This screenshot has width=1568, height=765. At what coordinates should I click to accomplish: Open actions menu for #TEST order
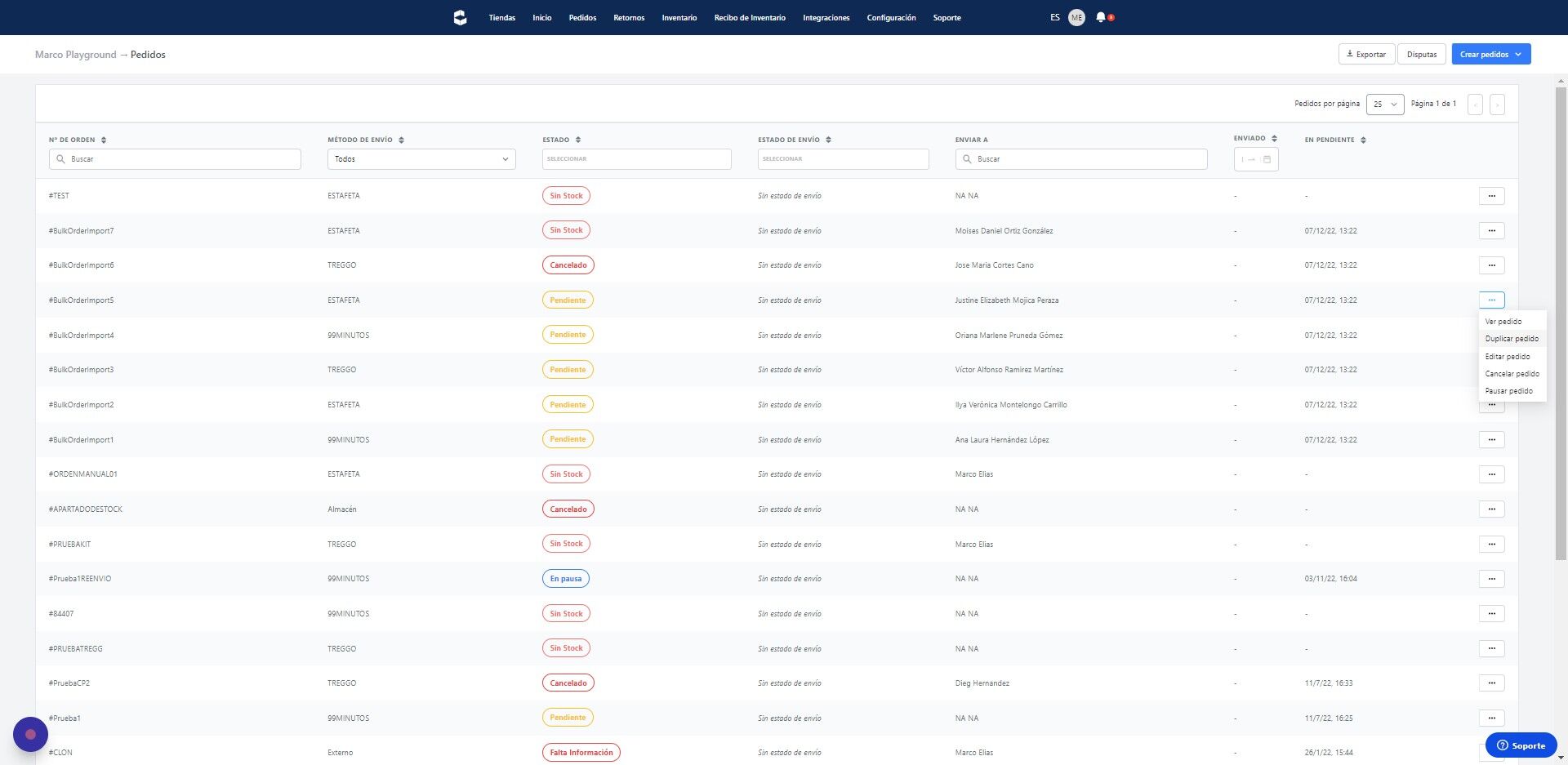coord(1491,196)
